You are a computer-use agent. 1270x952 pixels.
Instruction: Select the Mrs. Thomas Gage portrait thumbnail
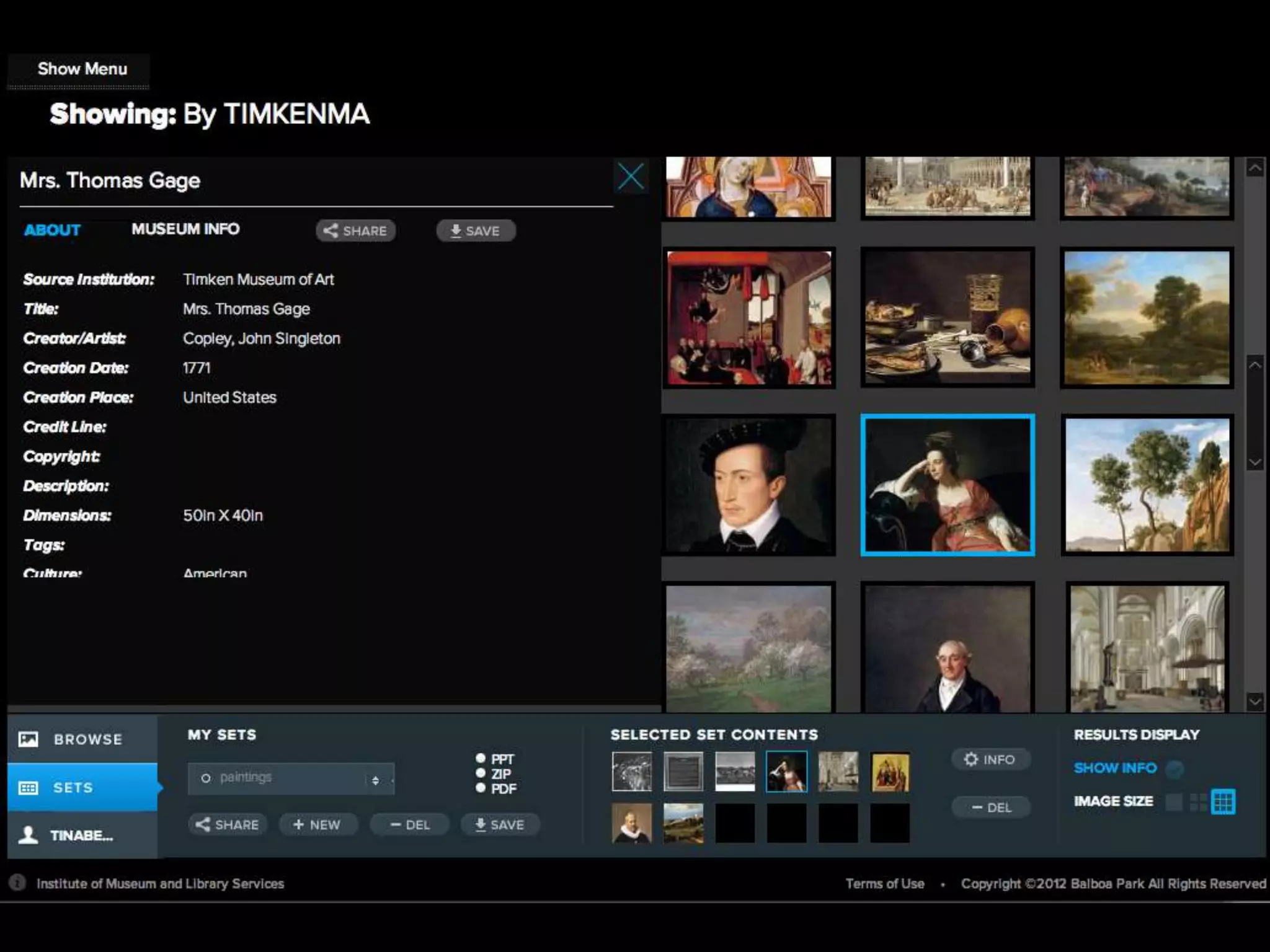pyautogui.click(x=947, y=485)
